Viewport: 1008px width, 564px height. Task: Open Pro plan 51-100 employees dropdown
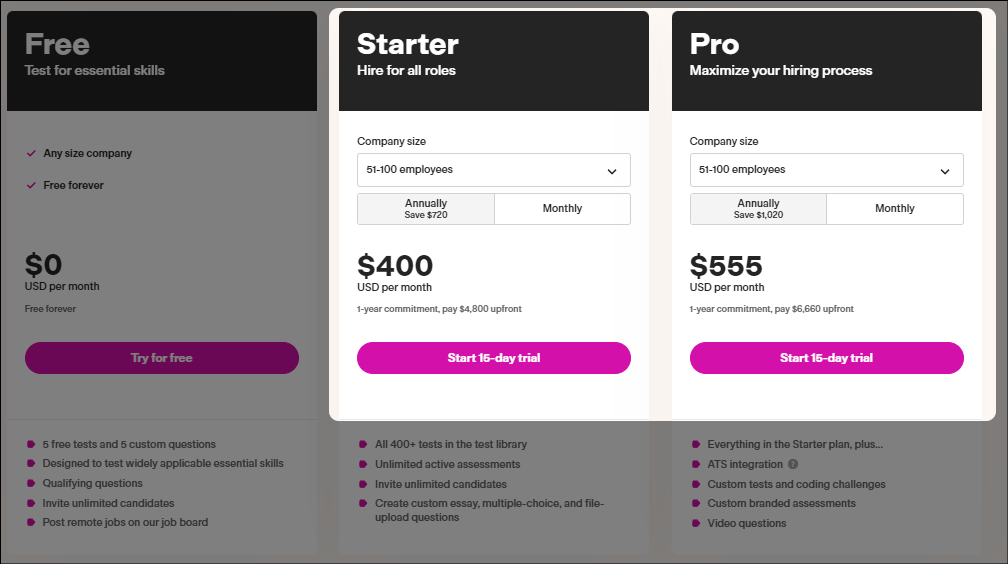click(x=827, y=170)
